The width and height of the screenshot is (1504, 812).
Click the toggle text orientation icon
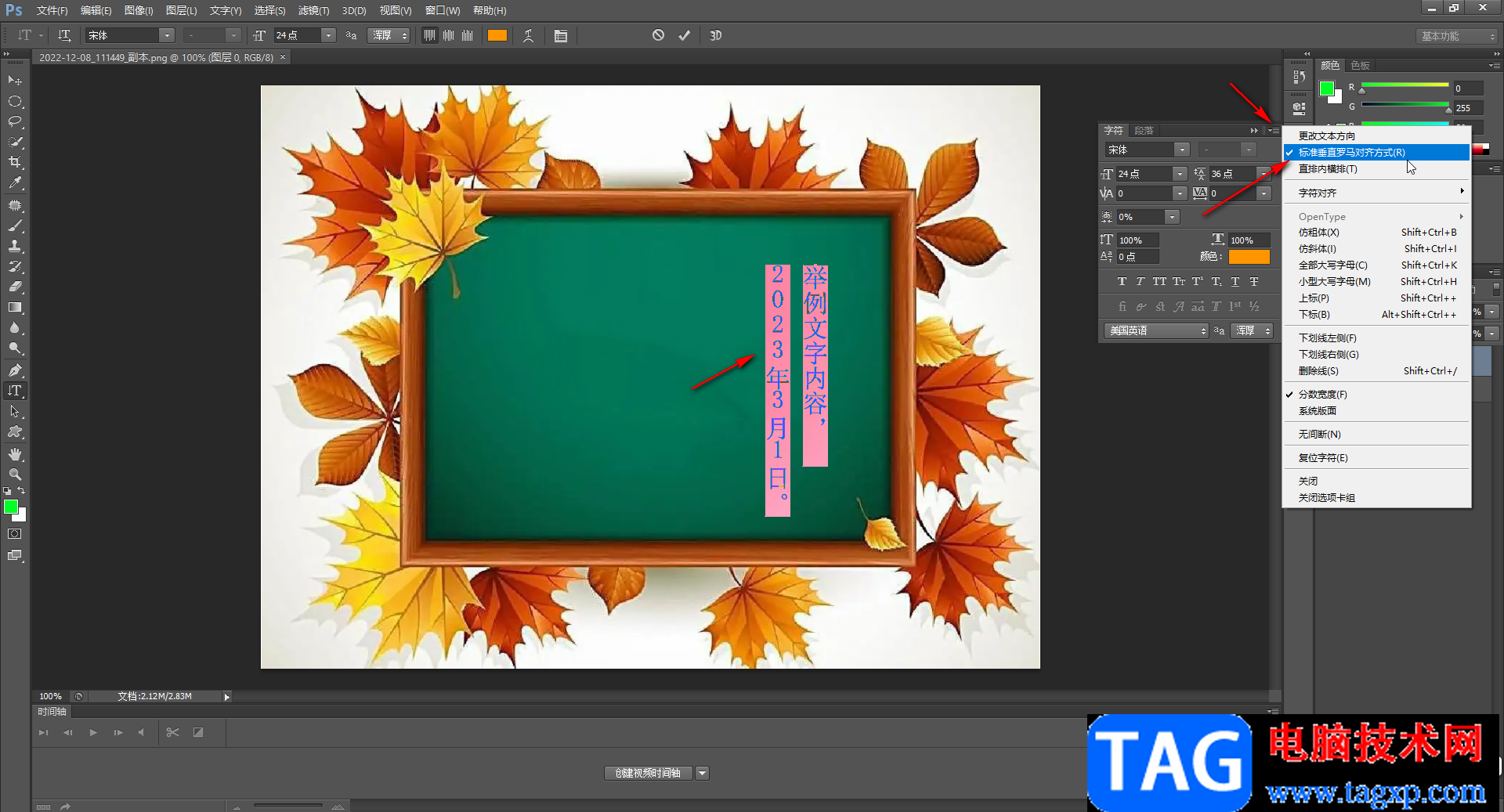tap(64, 35)
